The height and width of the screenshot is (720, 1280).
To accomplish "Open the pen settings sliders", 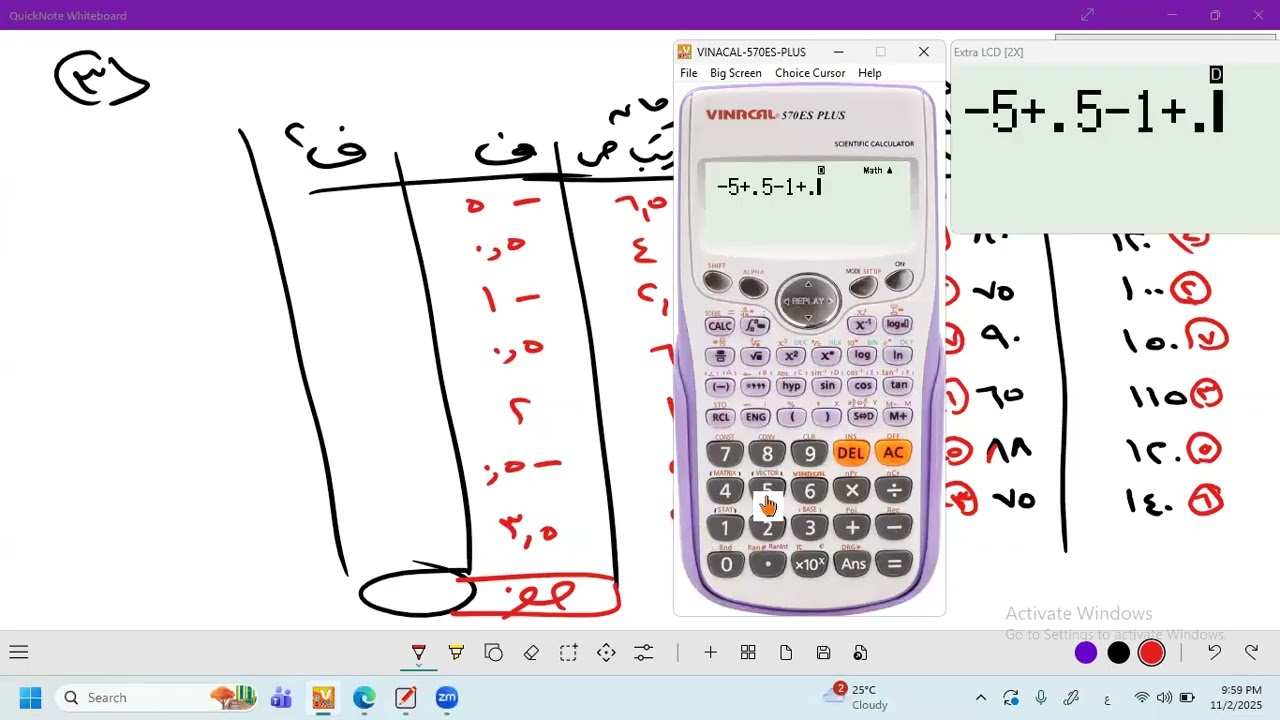I will [643, 653].
